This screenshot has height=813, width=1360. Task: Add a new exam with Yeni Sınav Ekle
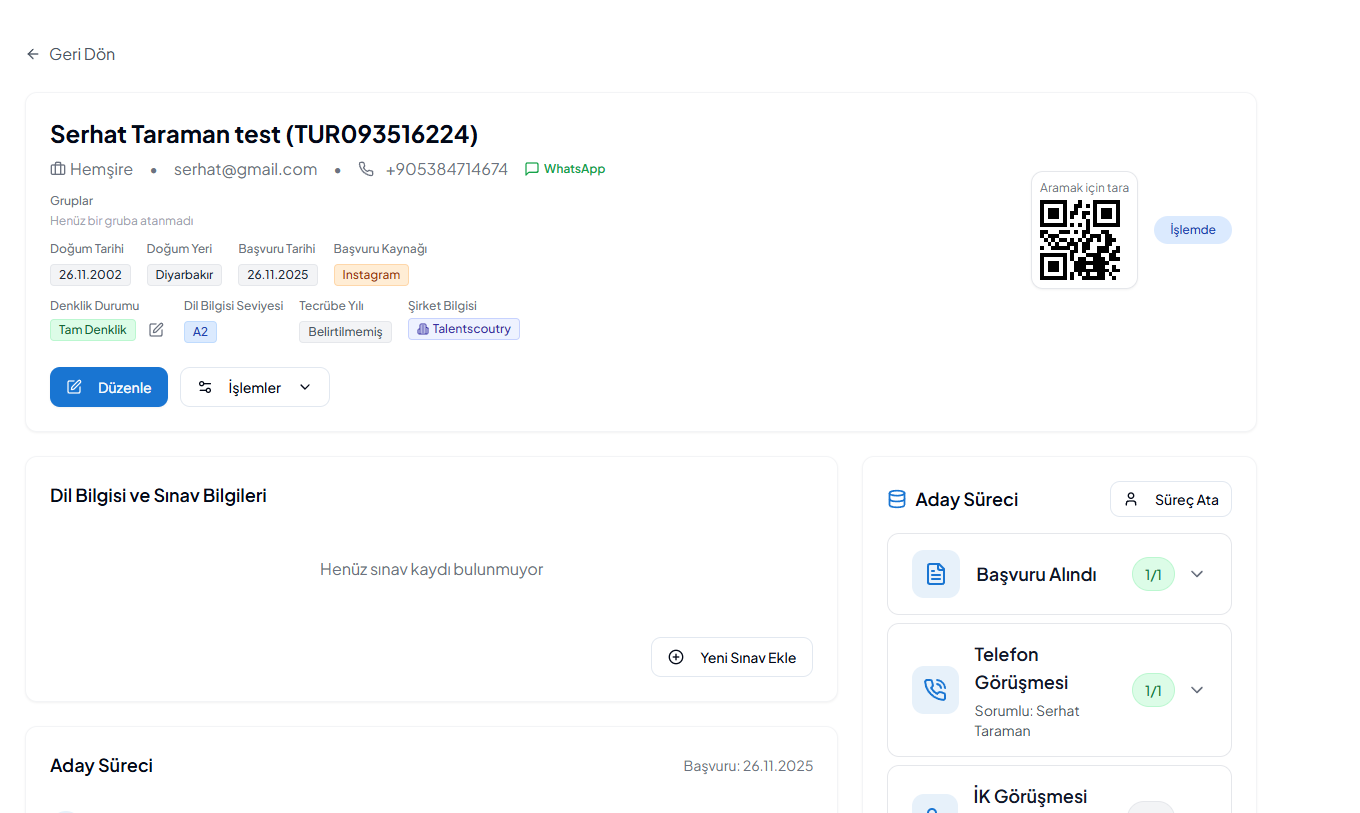732,657
